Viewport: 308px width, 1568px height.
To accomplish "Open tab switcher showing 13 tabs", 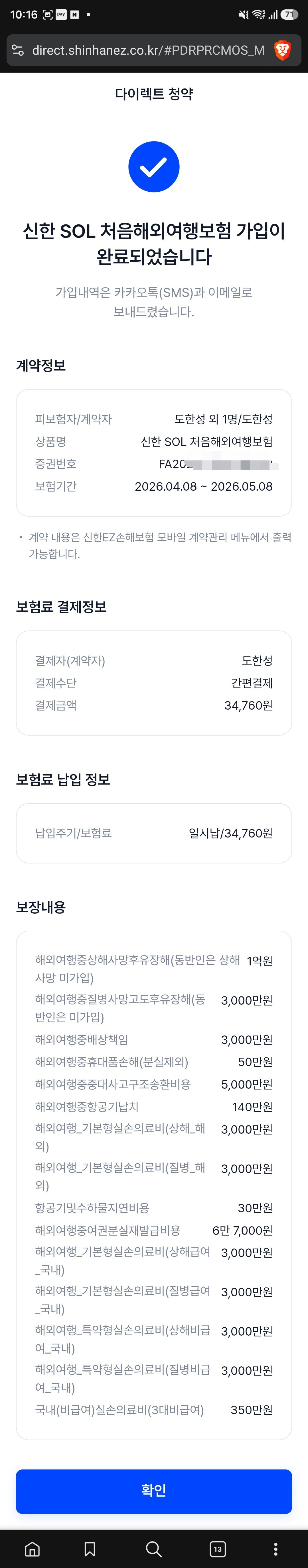I will tap(217, 1549).
